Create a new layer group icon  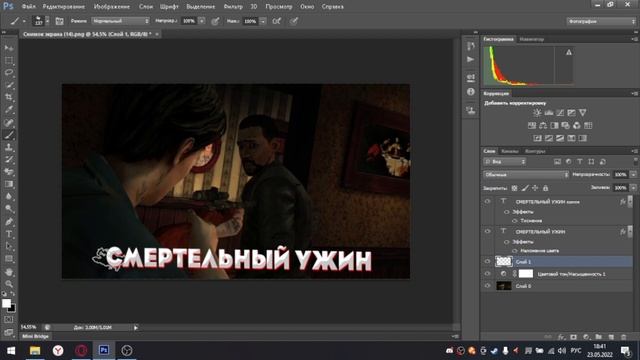pos(598,337)
